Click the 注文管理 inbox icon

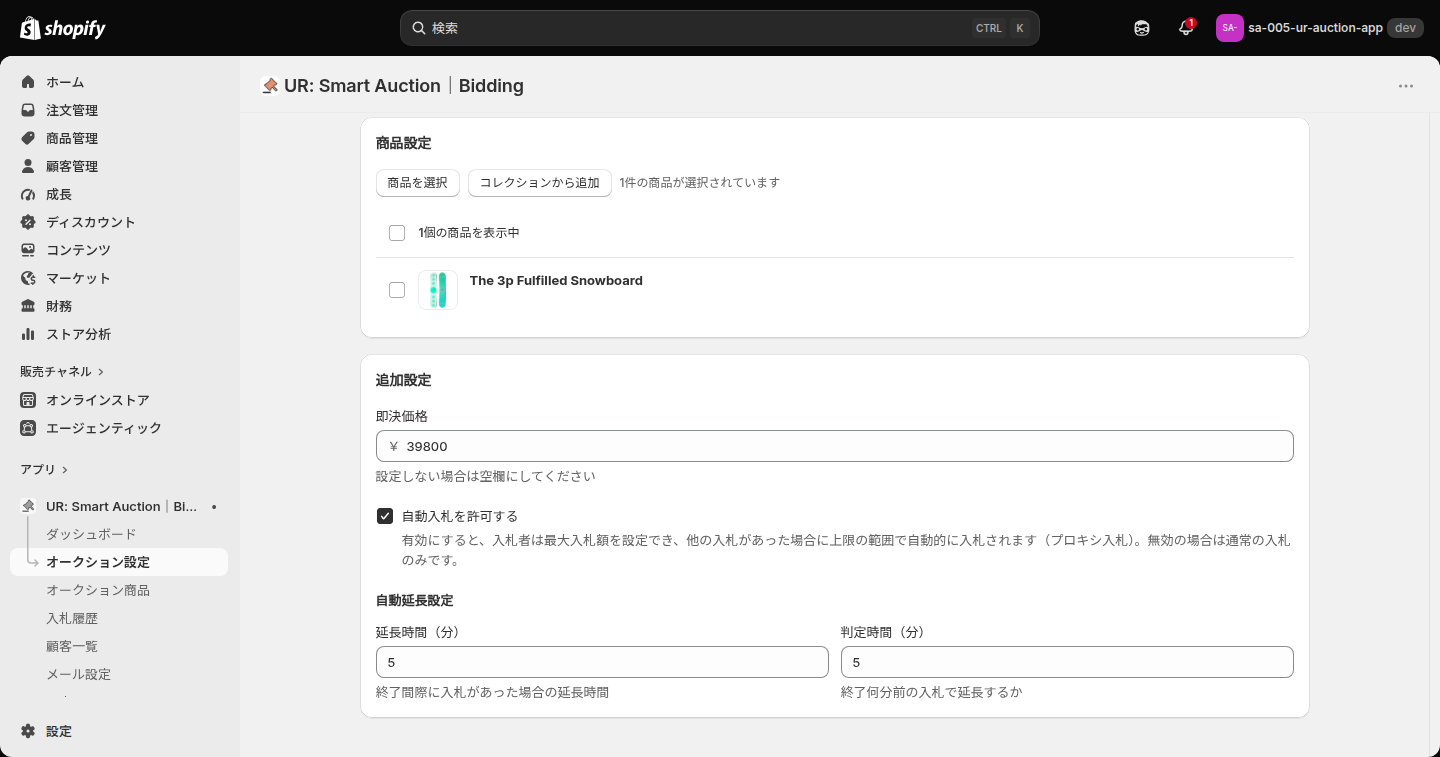28,110
